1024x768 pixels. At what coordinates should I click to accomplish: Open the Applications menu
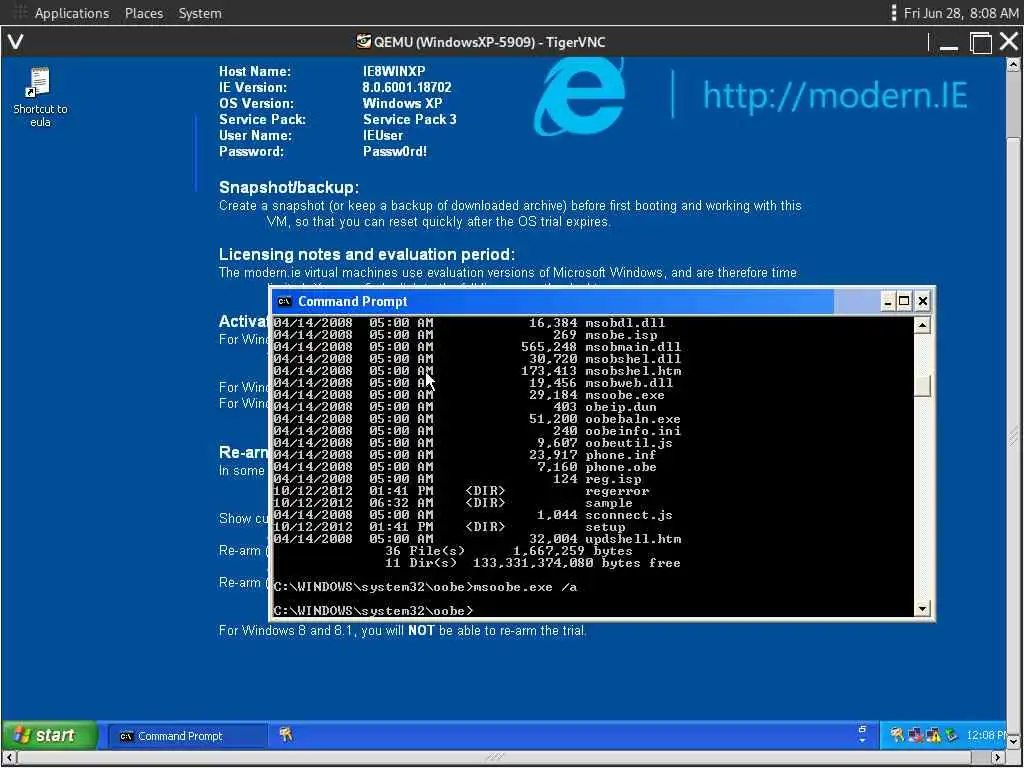72,13
